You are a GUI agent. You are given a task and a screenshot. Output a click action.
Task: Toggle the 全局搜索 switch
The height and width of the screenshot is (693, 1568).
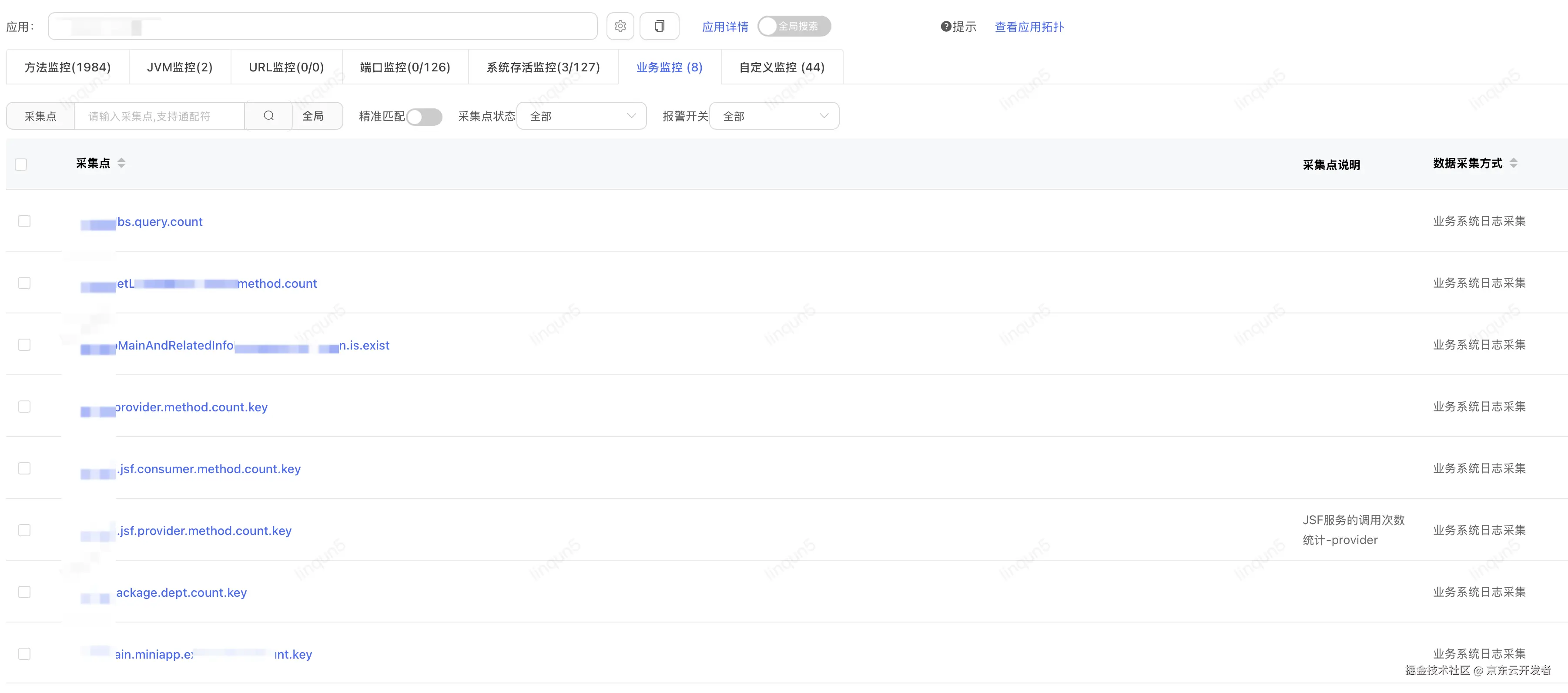794,26
